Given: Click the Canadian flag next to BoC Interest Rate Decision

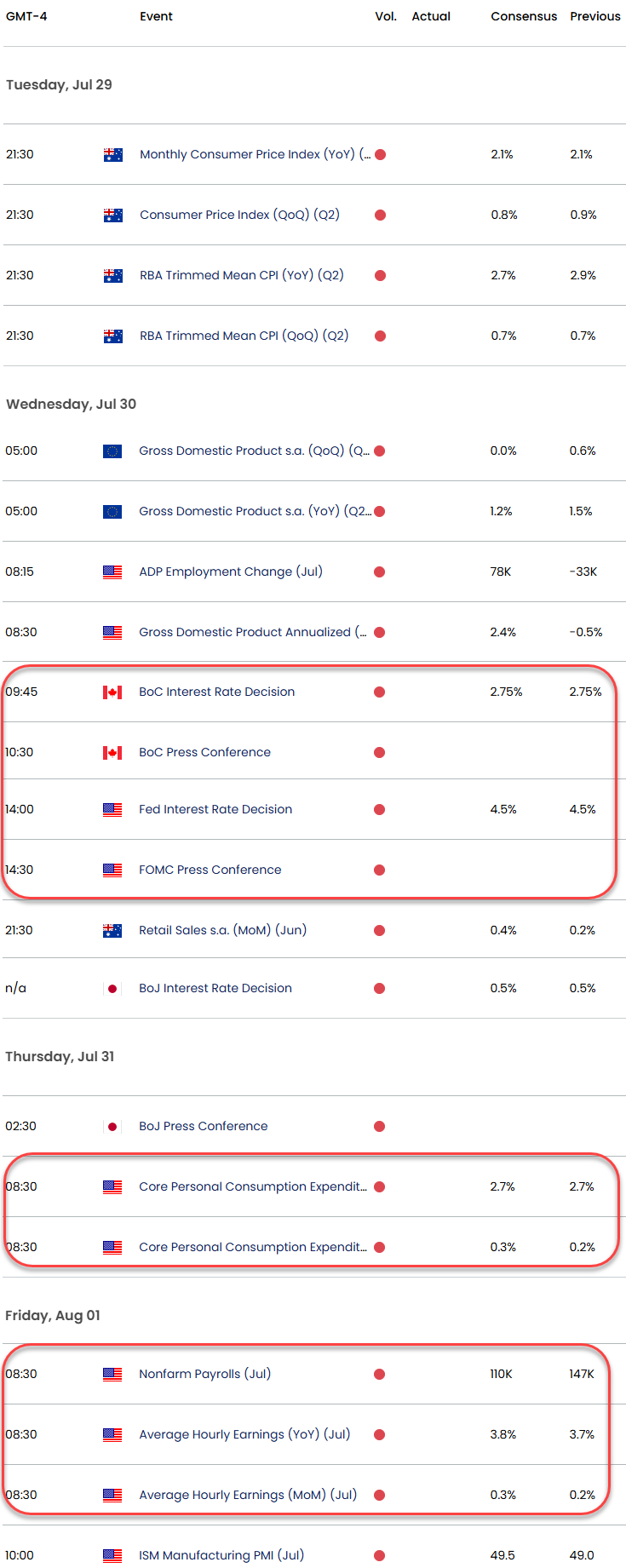Looking at the screenshot, I should 112,692.
